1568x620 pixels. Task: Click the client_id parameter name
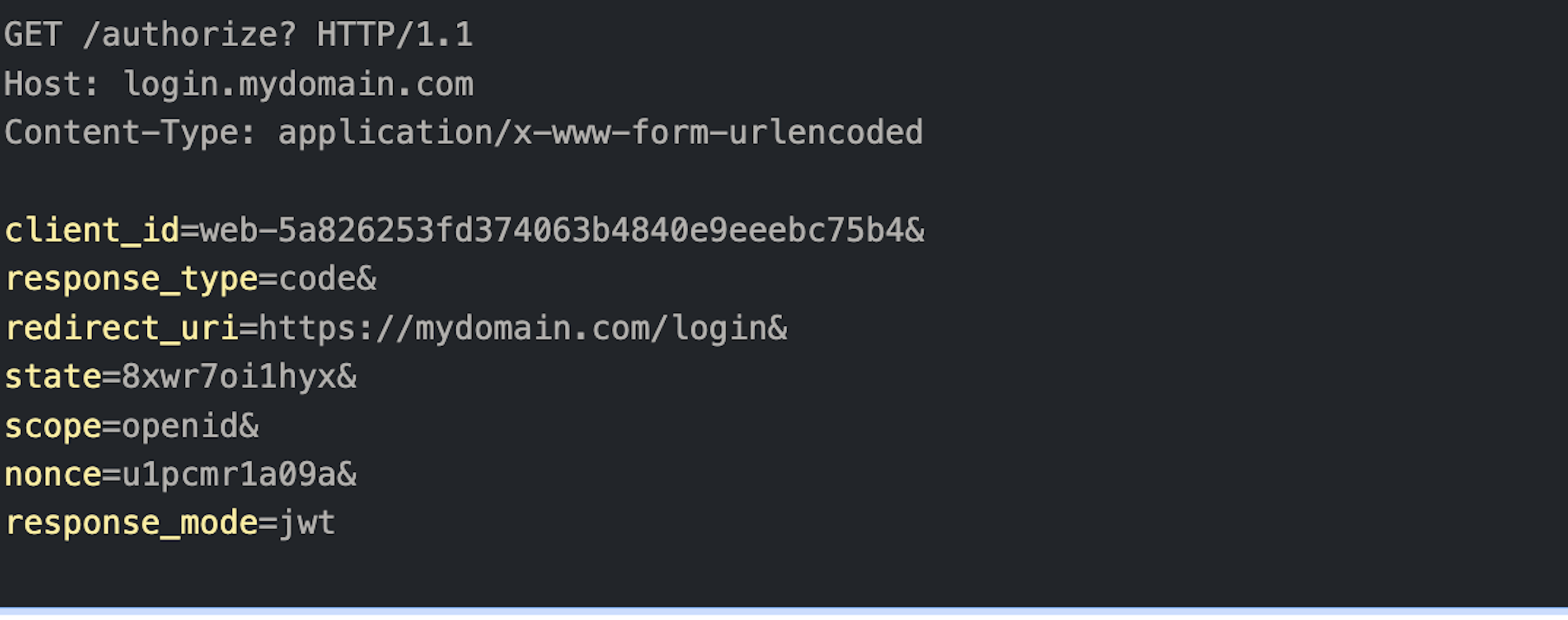click(92, 231)
